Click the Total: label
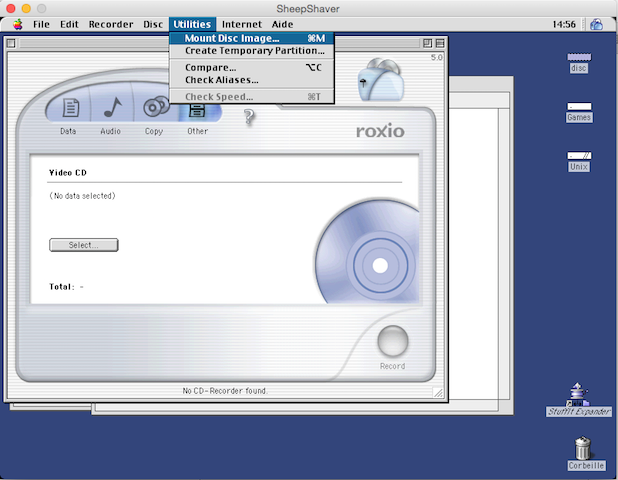 [61, 287]
